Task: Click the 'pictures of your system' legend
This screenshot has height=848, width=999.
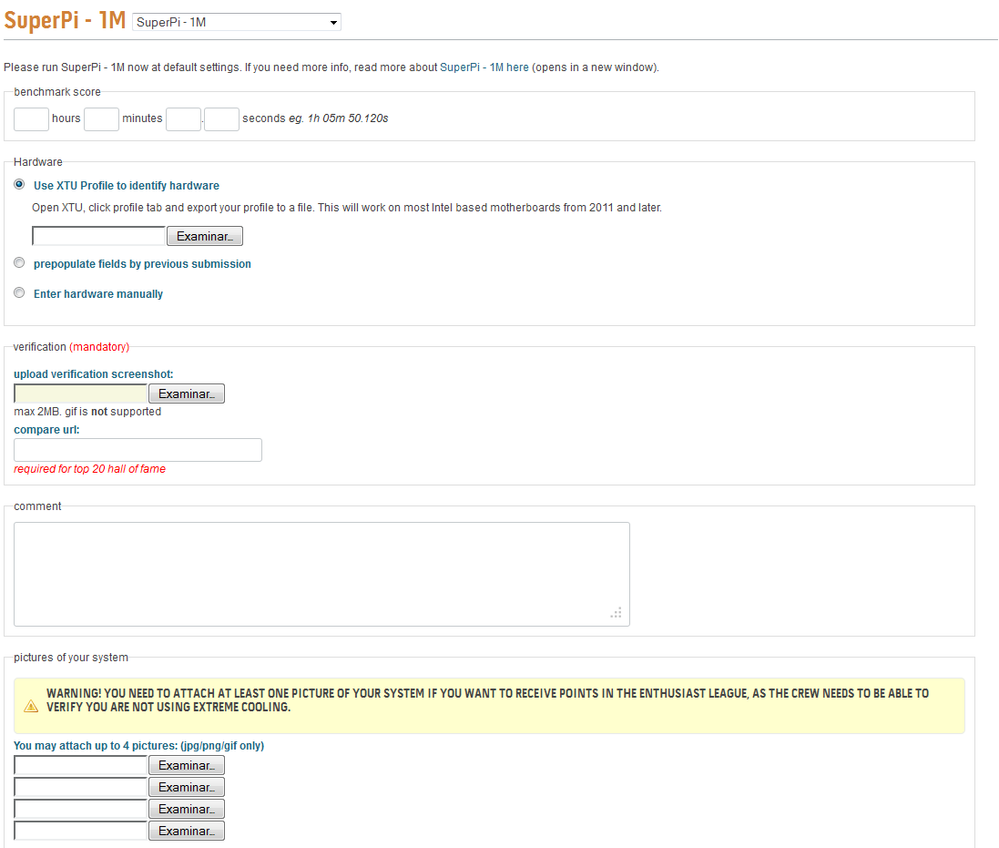Action: (71, 658)
